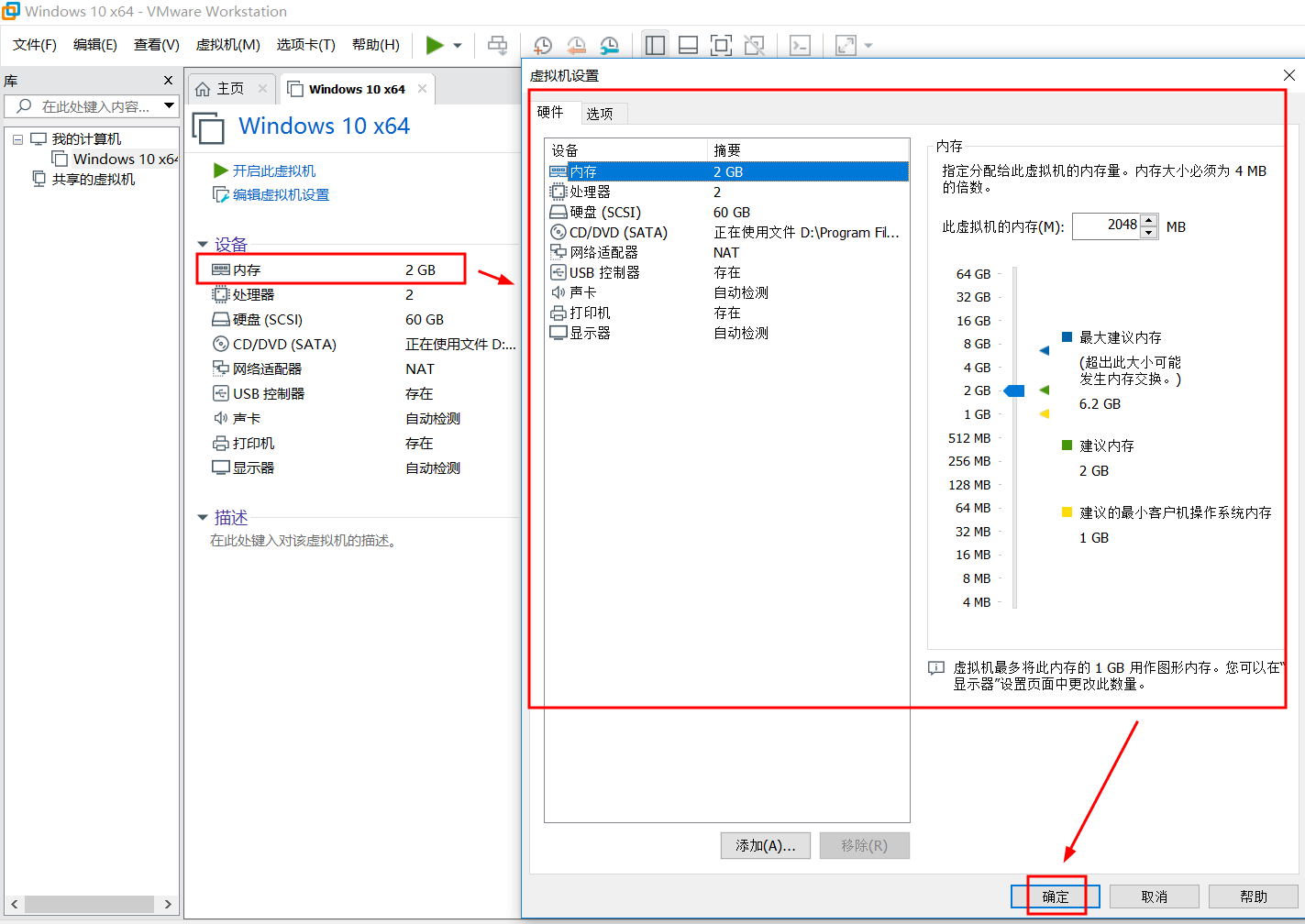Click the 开启此虚拟机 link
The image size is (1305, 924).
273,171
